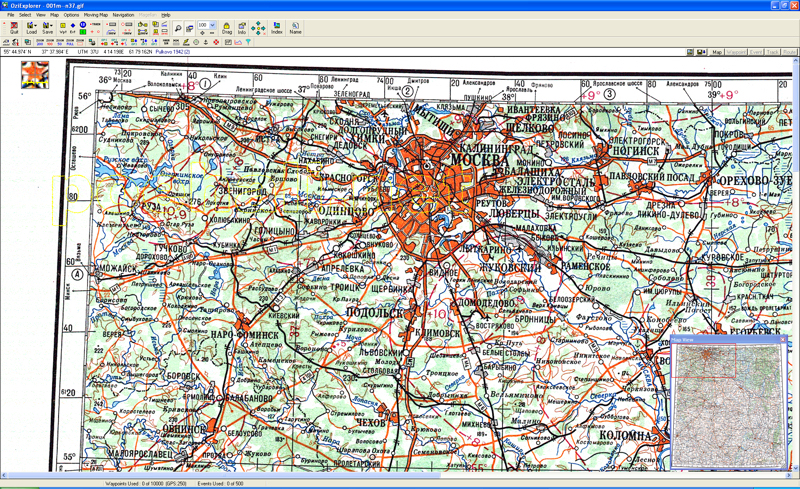Click the Load toolbar icon

click(x=31, y=28)
